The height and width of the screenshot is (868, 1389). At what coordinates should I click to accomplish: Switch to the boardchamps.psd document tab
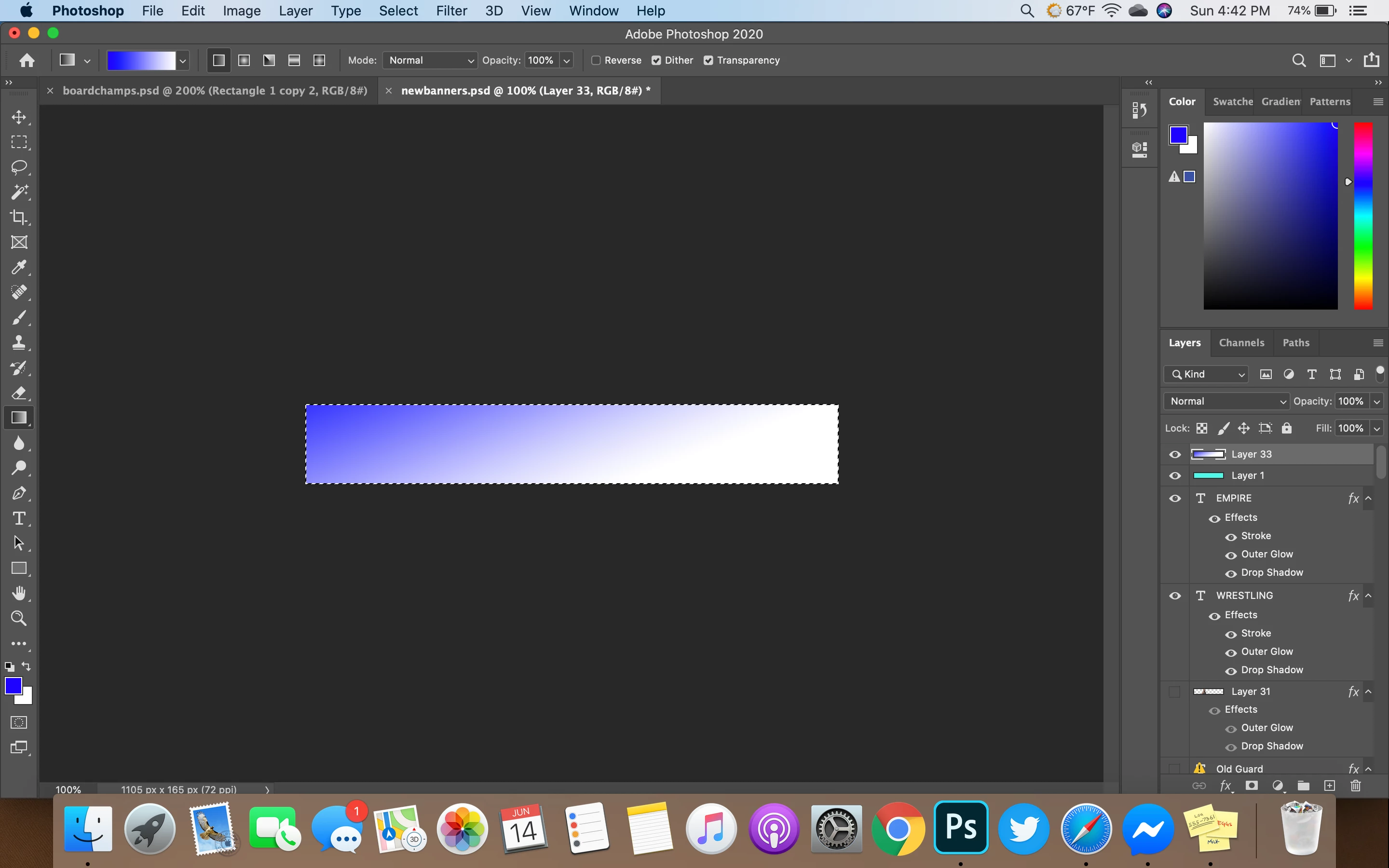coord(215,91)
